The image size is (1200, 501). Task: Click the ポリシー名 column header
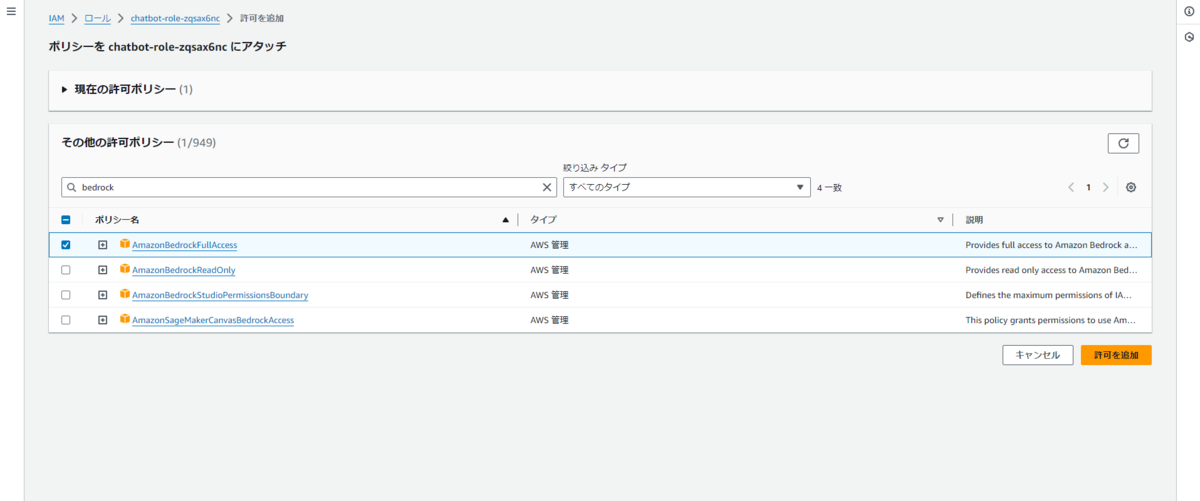(x=117, y=219)
